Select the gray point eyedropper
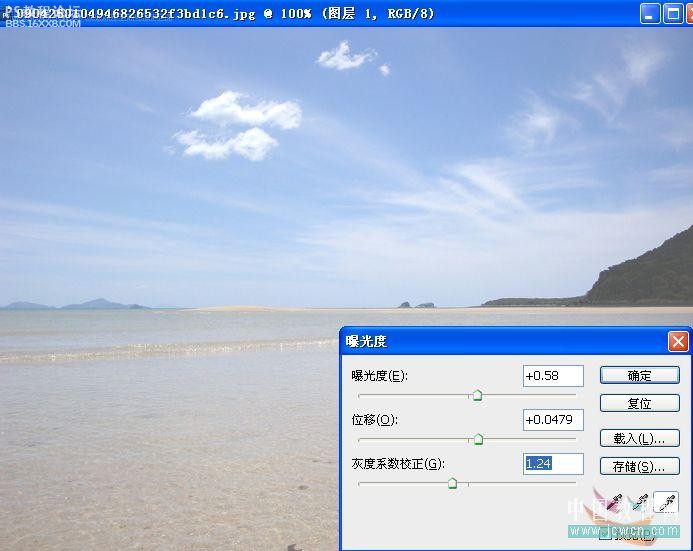This screenshot has height=551, width=693. coord(640,502)
